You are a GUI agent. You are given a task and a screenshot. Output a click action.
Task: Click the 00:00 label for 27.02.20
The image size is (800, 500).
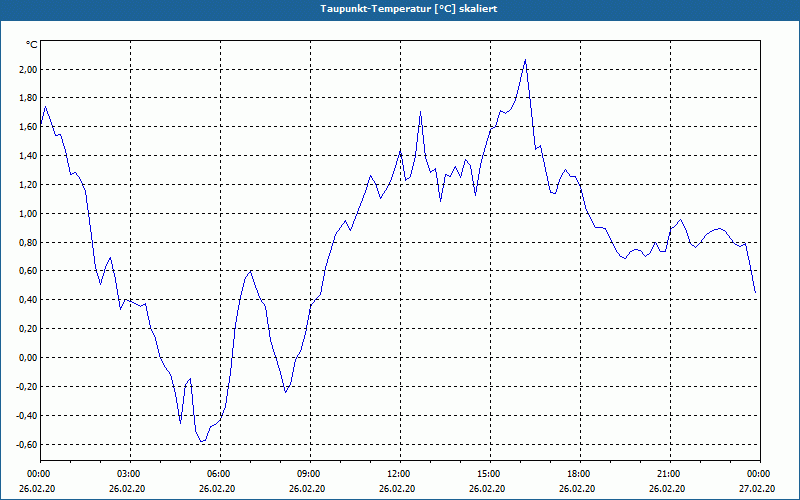click(x=759, y=474)
